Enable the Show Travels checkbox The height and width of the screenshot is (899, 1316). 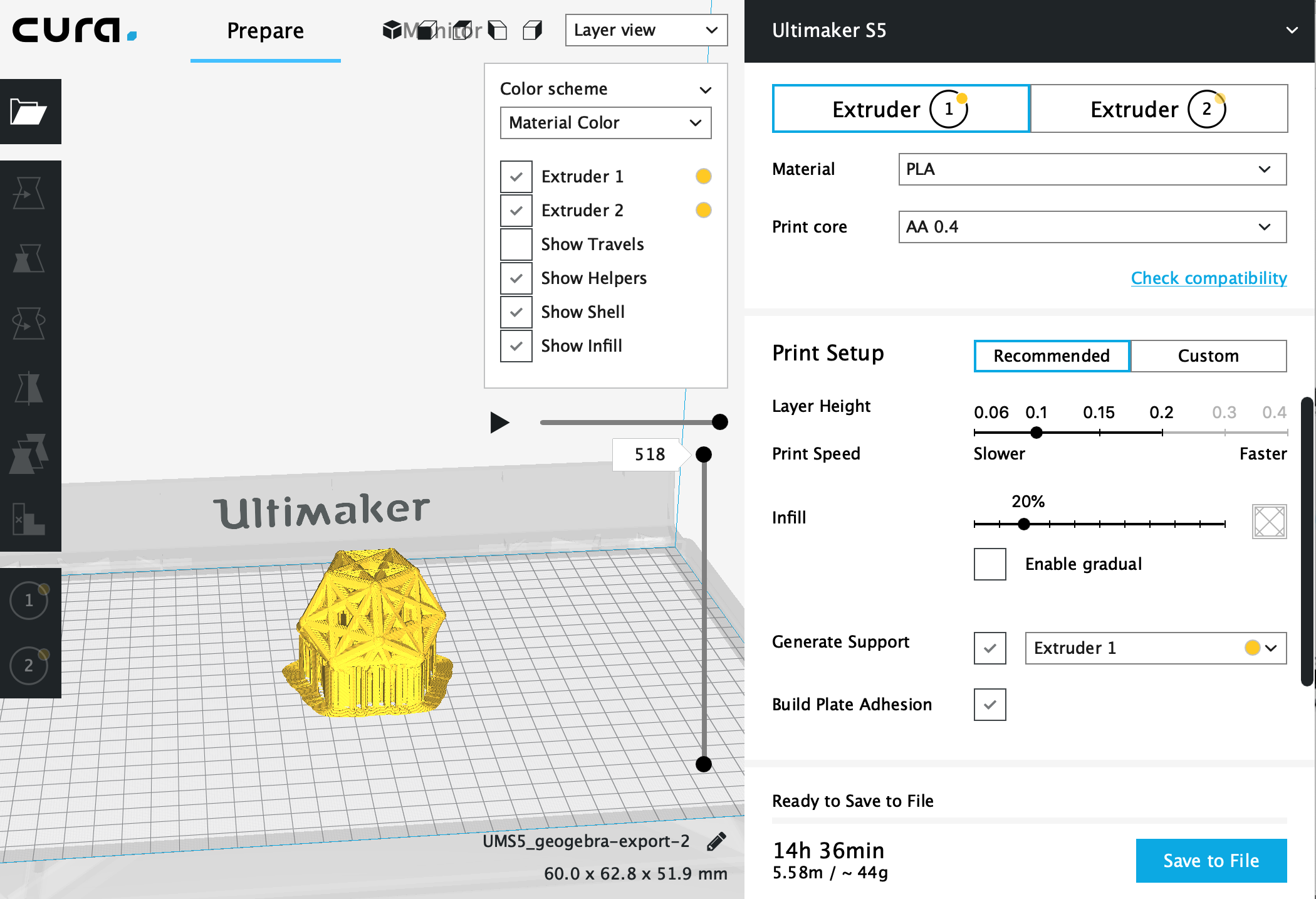point(516,244)
